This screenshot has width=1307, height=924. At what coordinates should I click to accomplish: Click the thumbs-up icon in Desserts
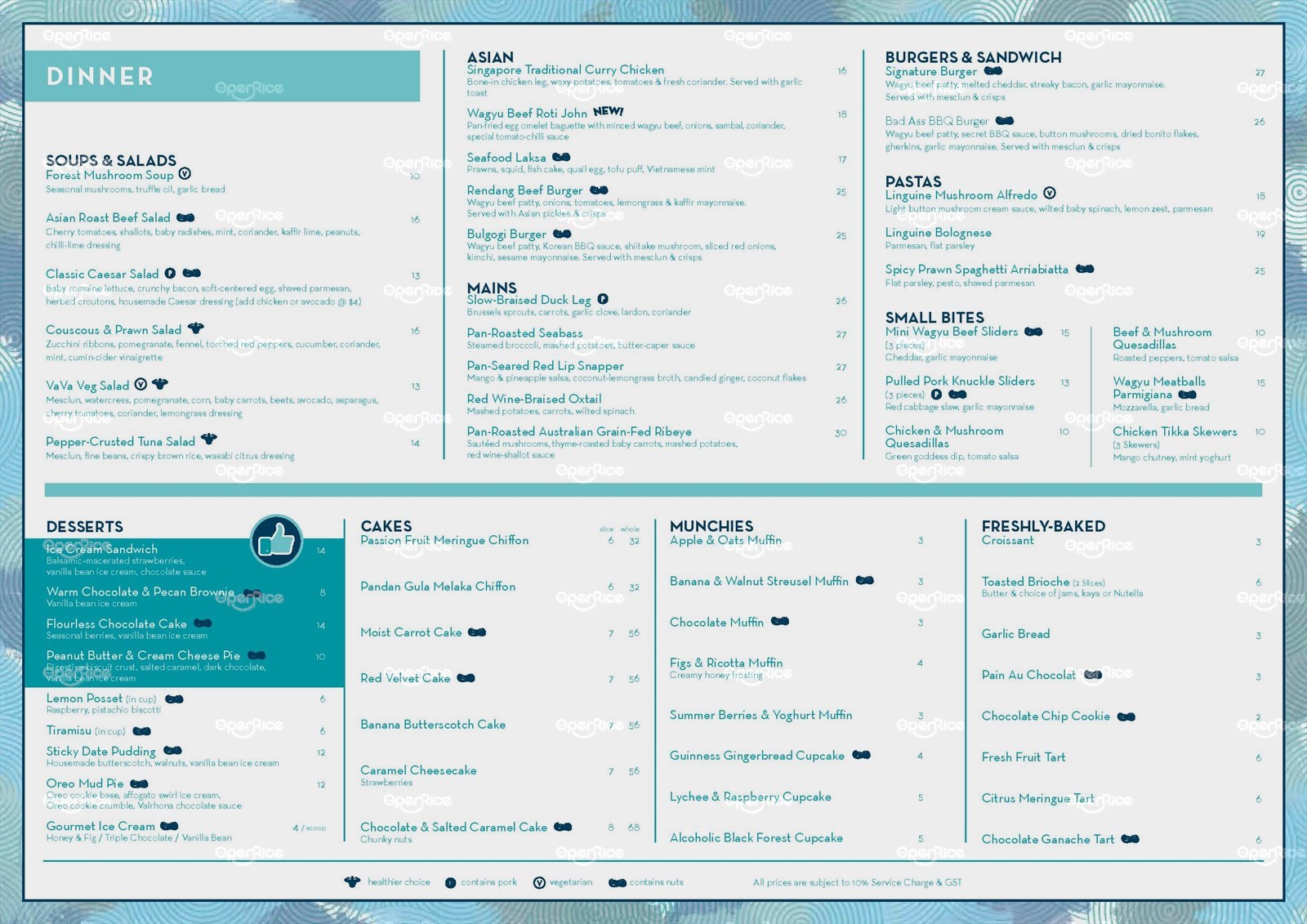tap(276, 540)
